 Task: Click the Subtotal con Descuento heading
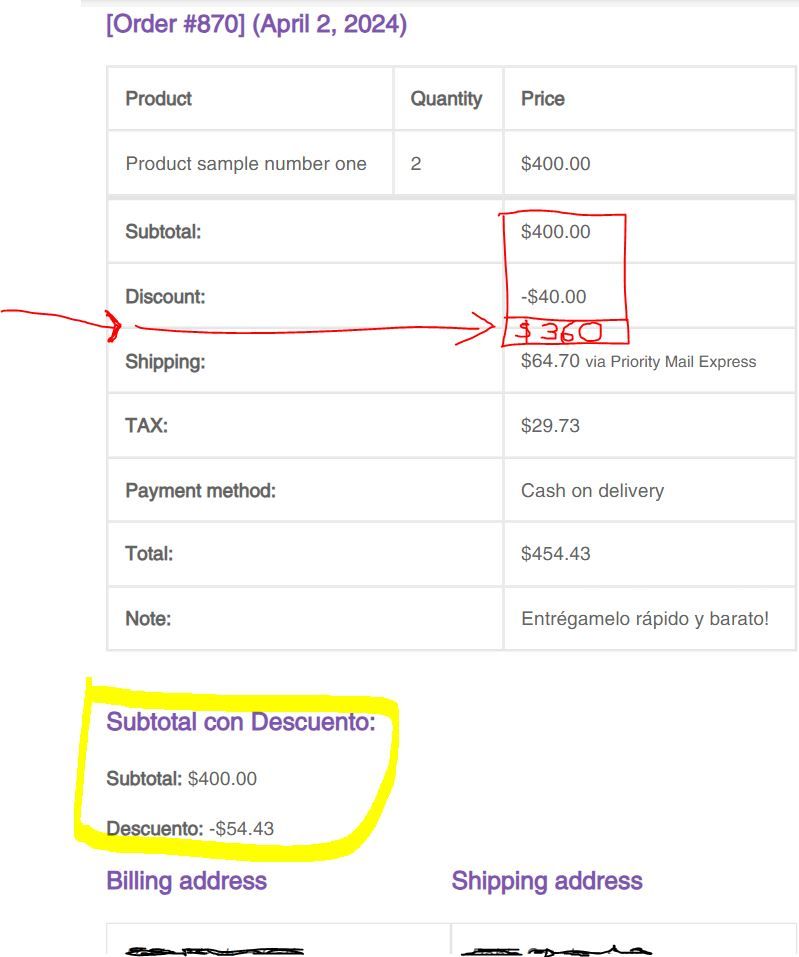(241, 721)
